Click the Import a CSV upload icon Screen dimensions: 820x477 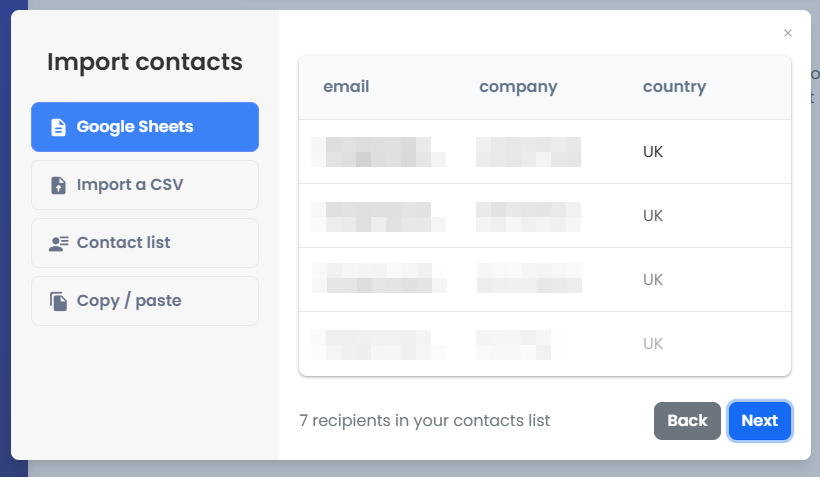point(58,185)
